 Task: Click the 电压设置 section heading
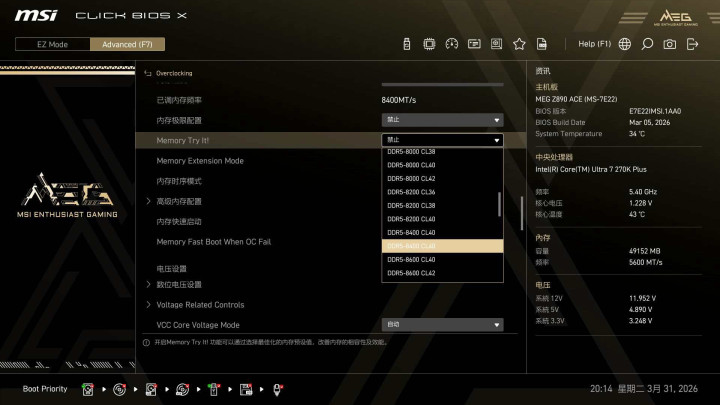(171, 269)
